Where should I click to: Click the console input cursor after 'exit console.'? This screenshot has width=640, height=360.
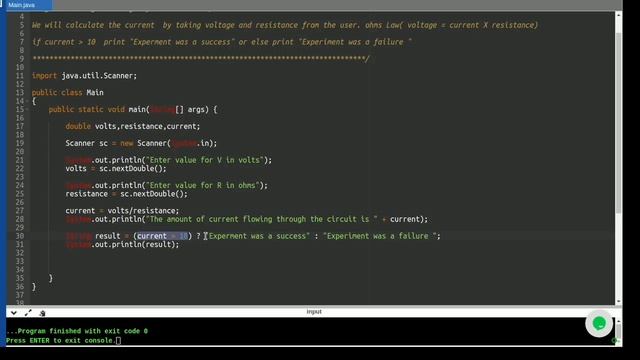coord(118,340)
